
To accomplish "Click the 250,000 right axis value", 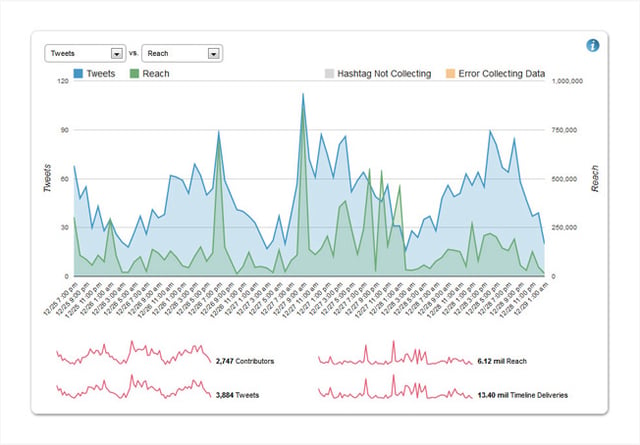I will tap(564, 228).
